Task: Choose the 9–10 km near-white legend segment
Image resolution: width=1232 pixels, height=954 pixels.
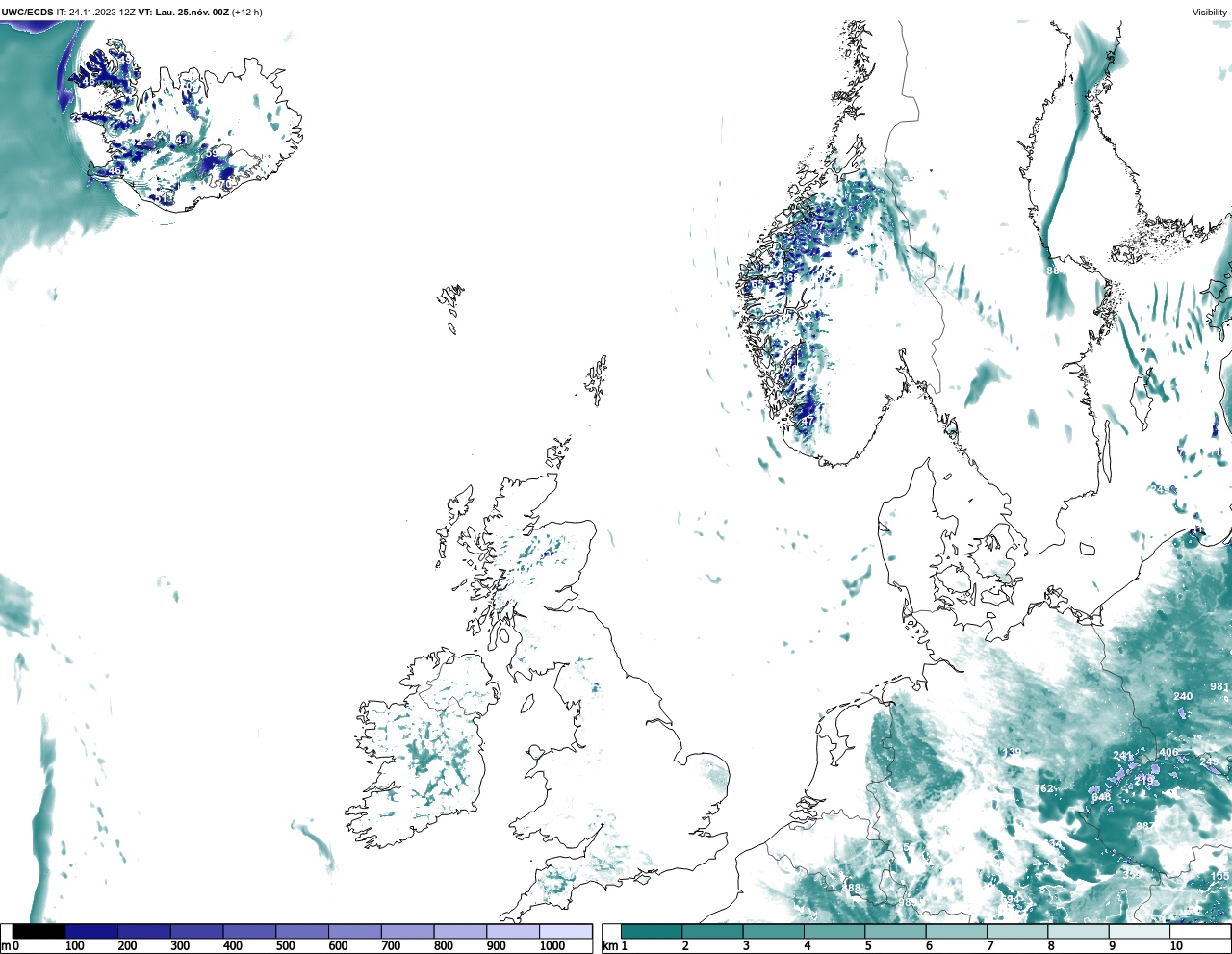Action: [1140, 931]
